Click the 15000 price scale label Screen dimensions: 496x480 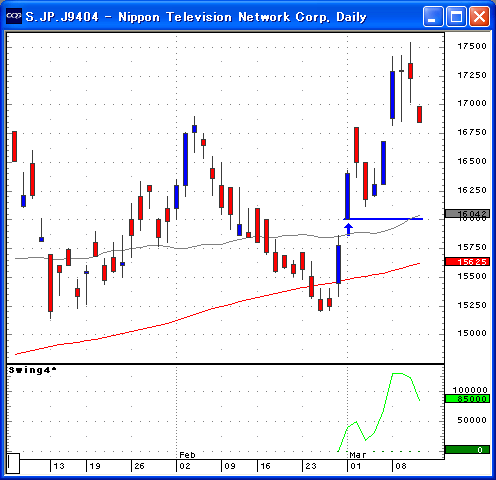472,333
